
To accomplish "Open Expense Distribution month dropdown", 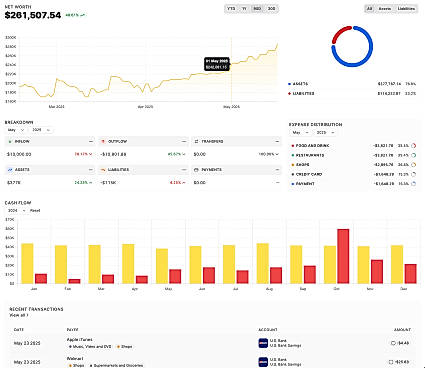I will tap(300, 132).
